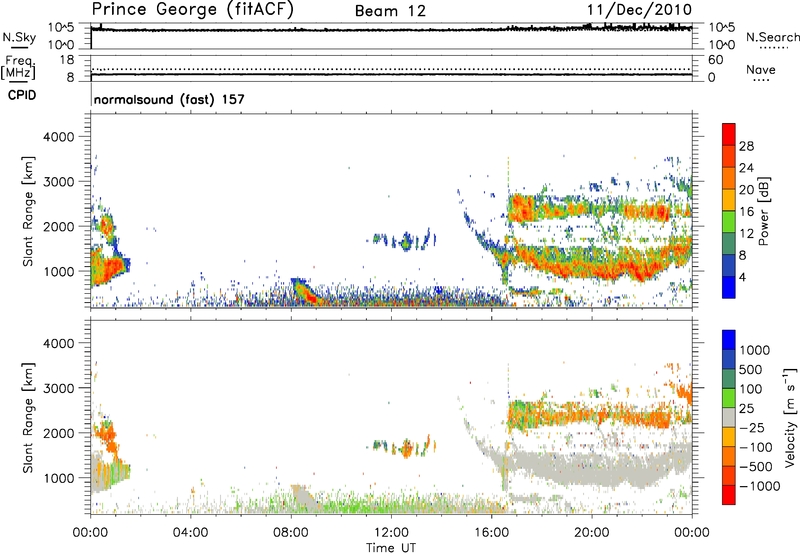The width and height of the screenshot is (800, 554).
Task: Select the "Freq. [MHz]" axis label
Action: pyautogui.click(x=18, y=67)
